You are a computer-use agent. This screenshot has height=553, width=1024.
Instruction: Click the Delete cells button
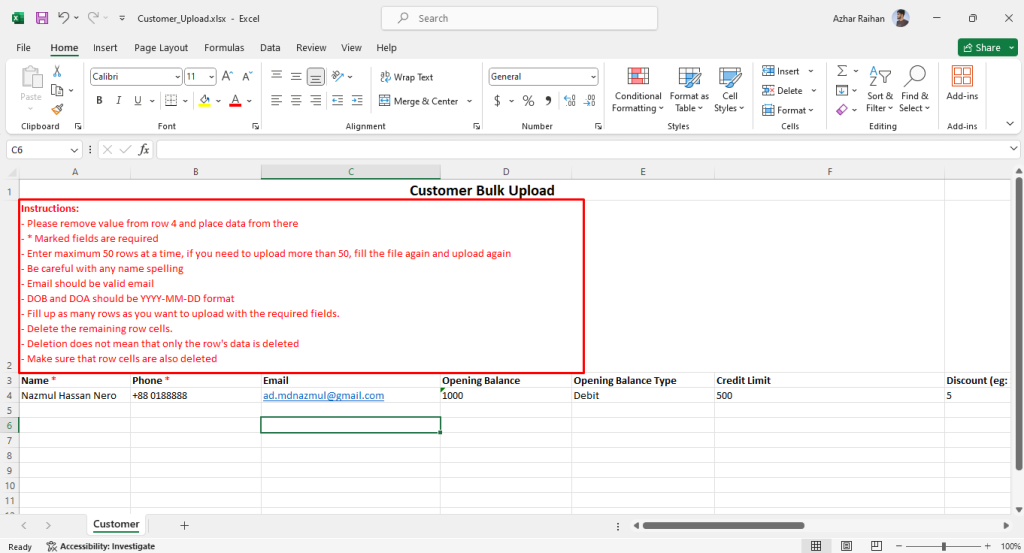pos(782,91)
